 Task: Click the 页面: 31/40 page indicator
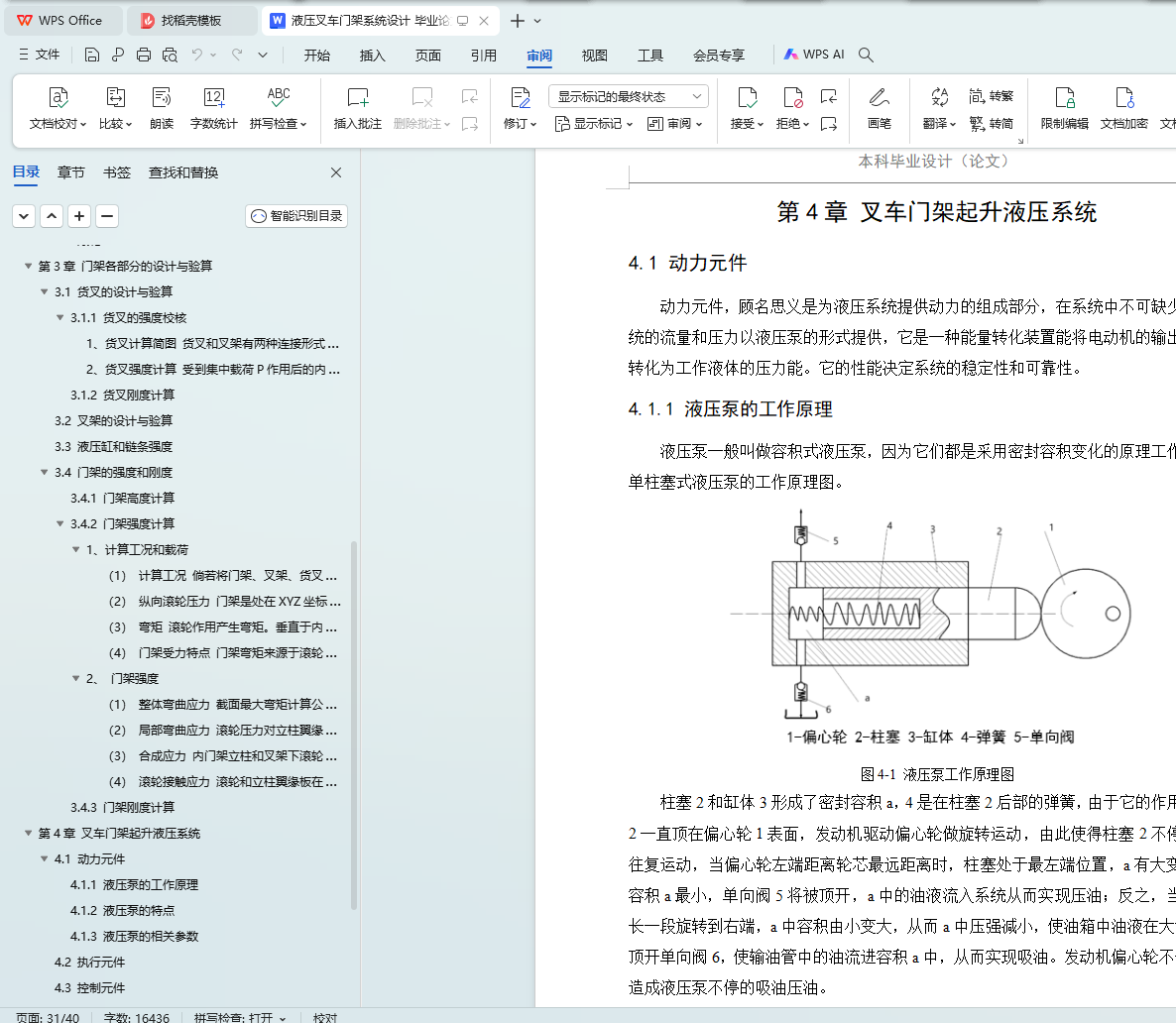48,1017
